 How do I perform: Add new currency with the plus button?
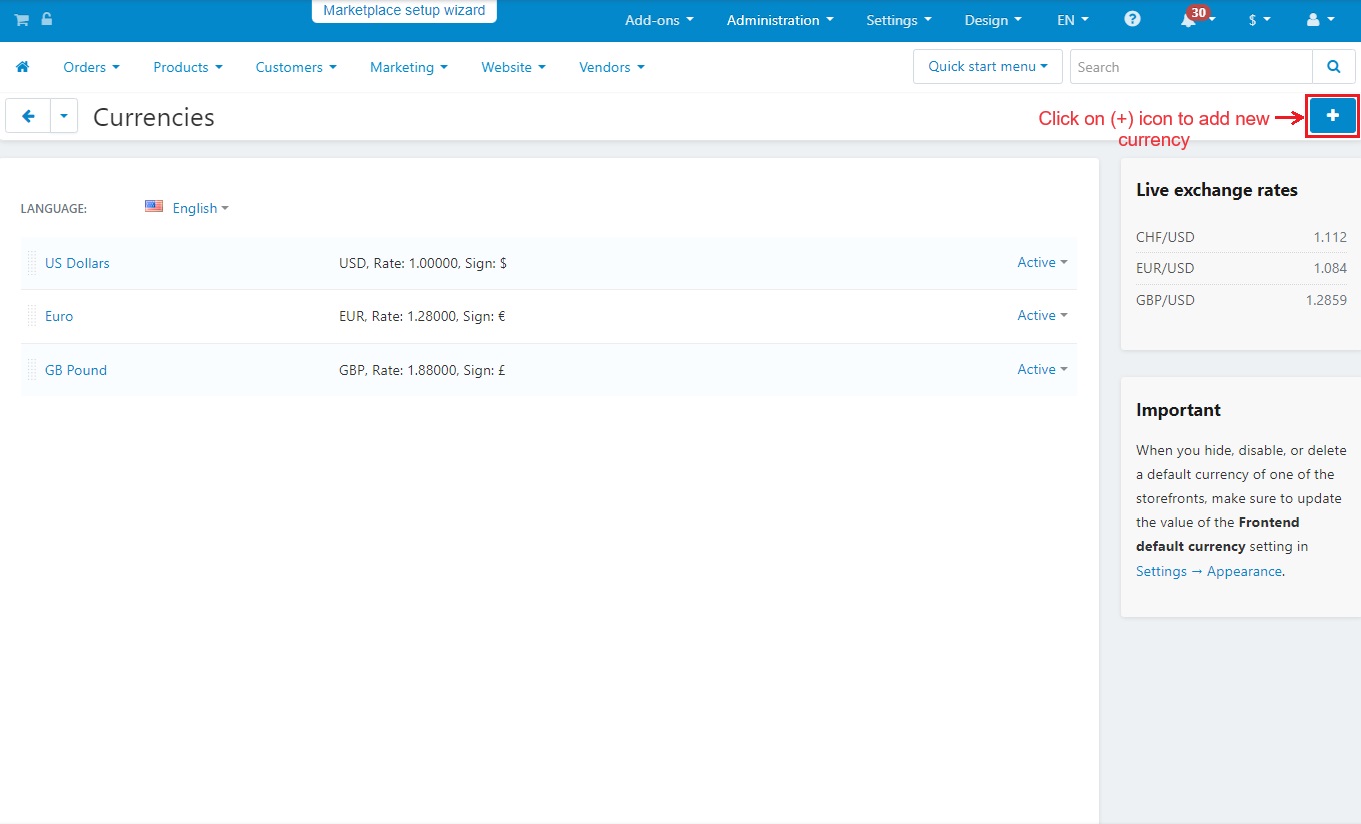click(1332, 116)
